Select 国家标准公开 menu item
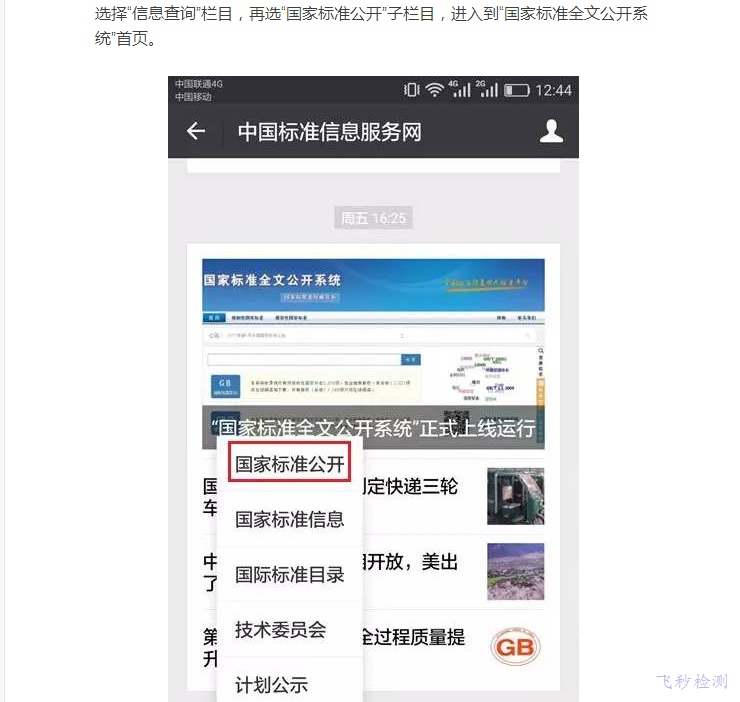Viewport: 740px width, 702px height. (289, 463)
